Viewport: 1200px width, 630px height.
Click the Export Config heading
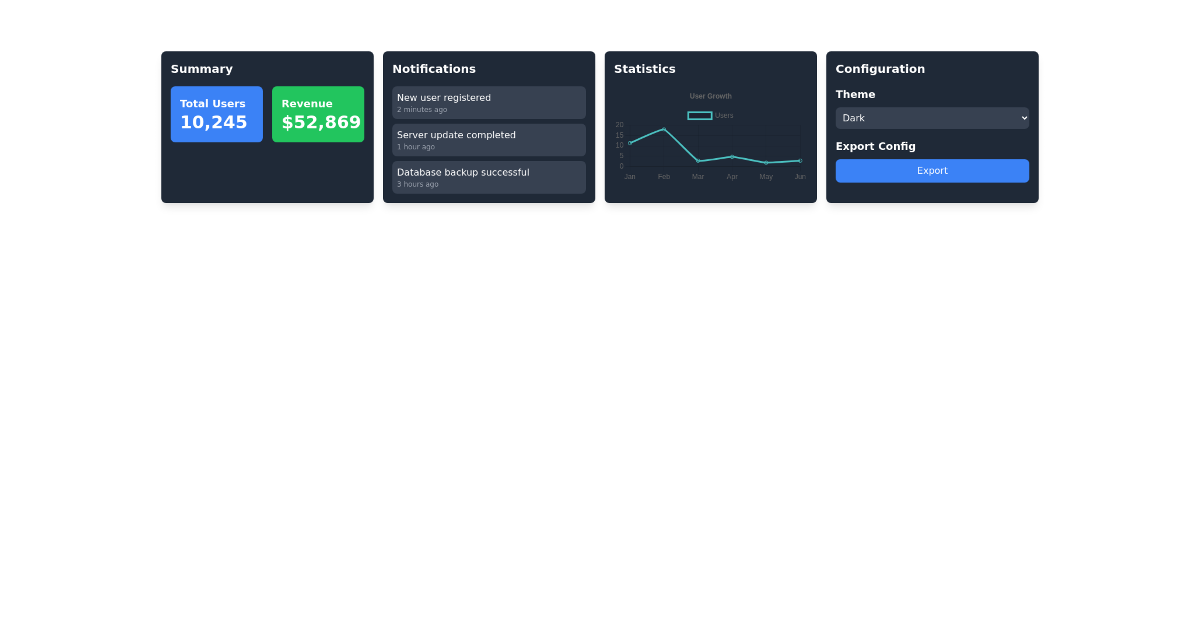tap(876, 146)
